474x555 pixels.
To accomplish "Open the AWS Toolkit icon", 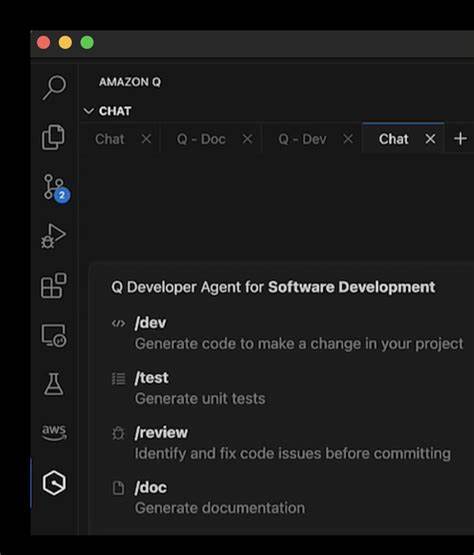I will (54, 432).
